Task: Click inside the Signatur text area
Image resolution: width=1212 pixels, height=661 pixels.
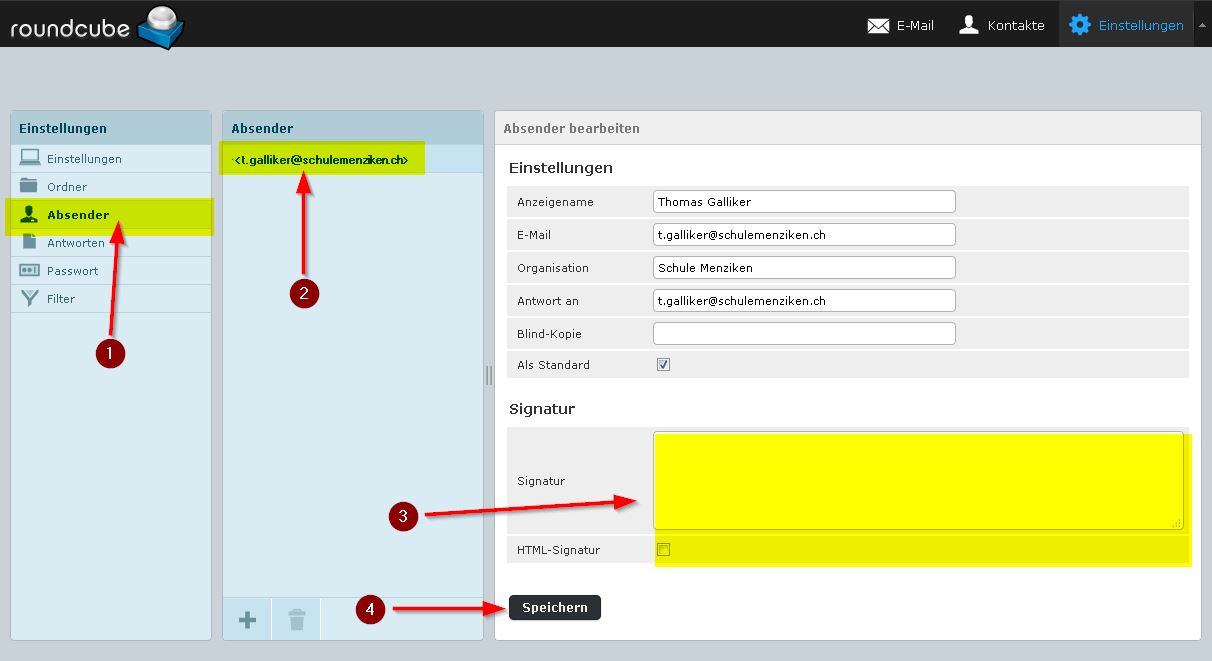Action: pos(918,480)
